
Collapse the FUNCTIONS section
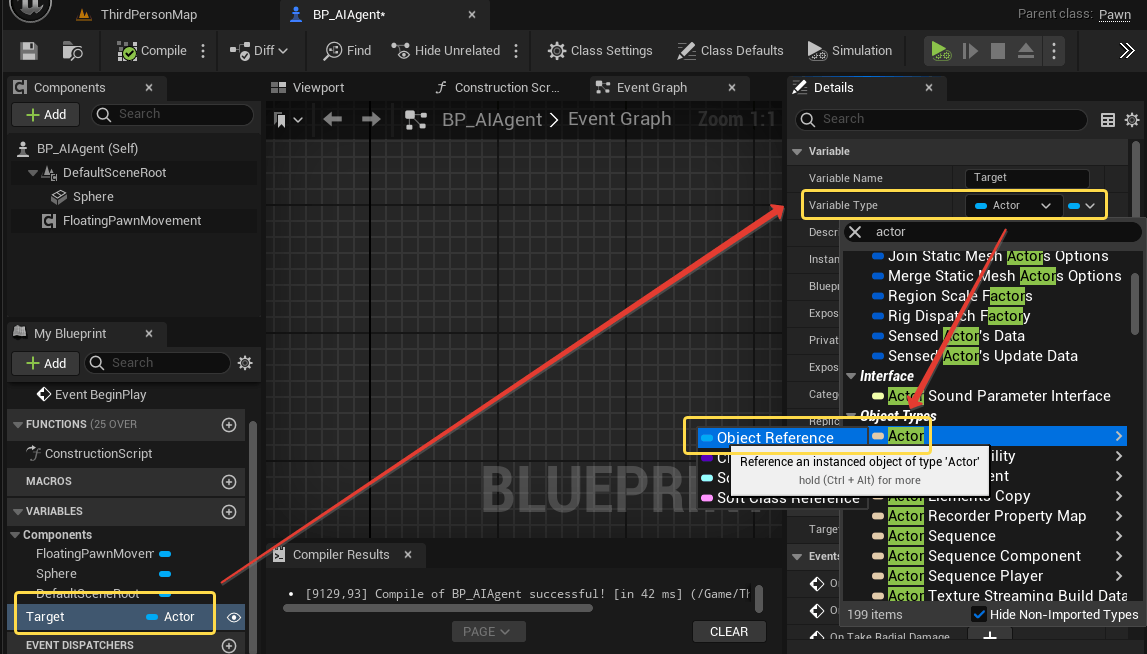pos(18,424)
